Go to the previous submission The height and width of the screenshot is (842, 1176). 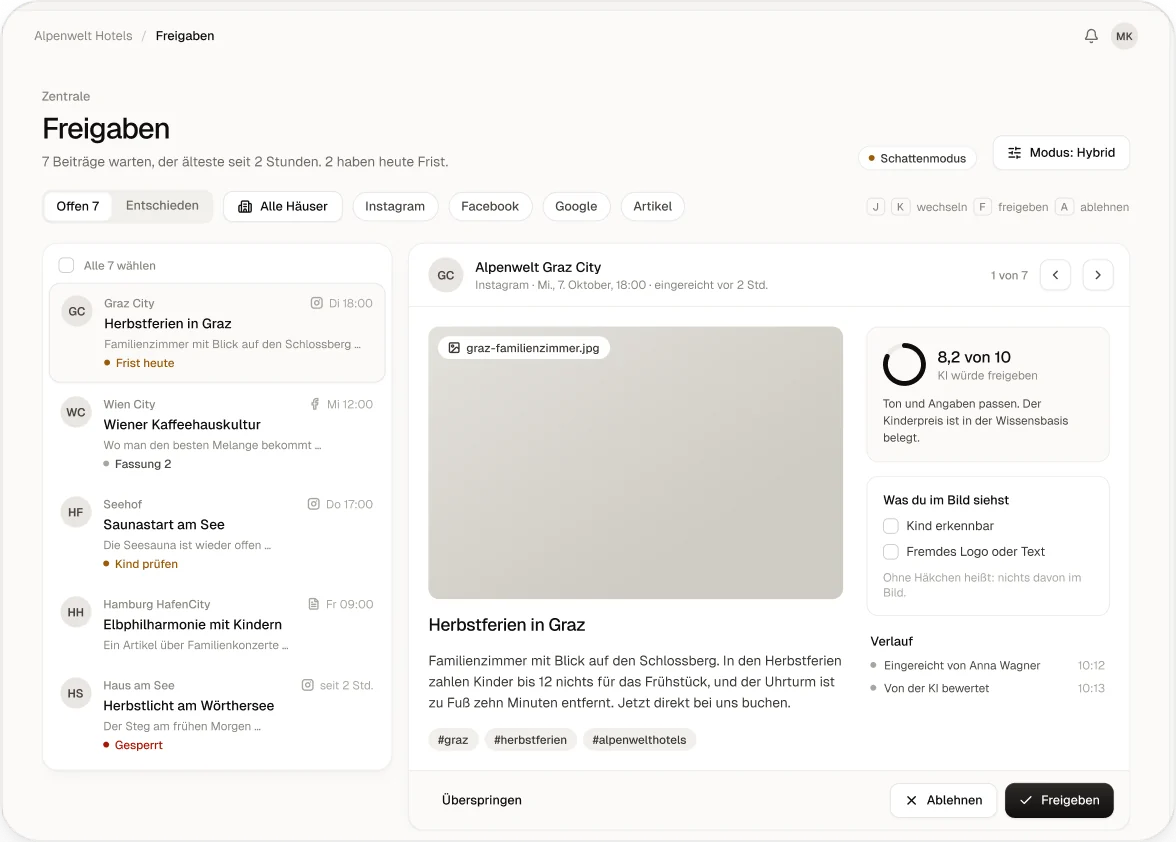click(x=1055, y=275)
